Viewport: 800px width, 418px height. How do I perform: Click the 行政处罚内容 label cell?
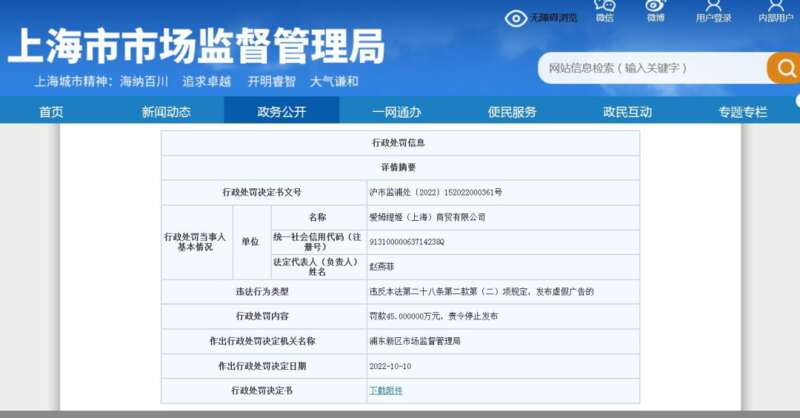tap(264, 316)
